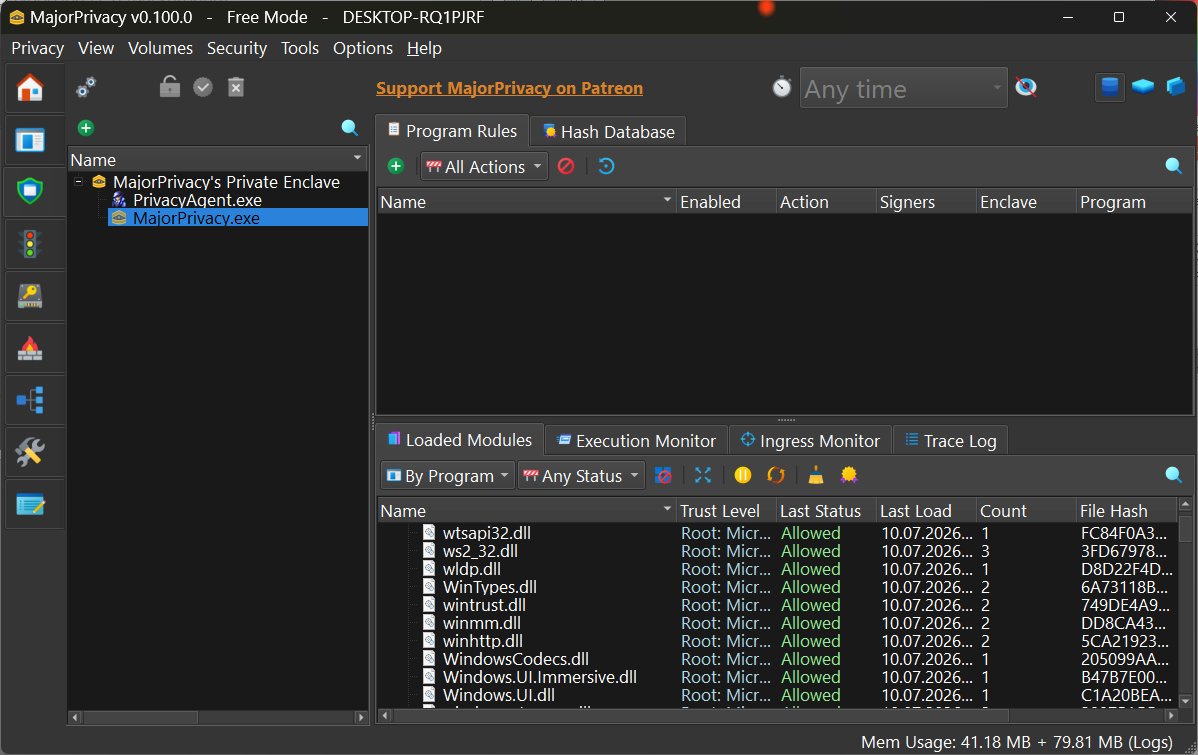Screen dimensions: 1198x755
Task: Collapse MajorPrivacy's Private Enclave tree node
Action: coord(79,182)
